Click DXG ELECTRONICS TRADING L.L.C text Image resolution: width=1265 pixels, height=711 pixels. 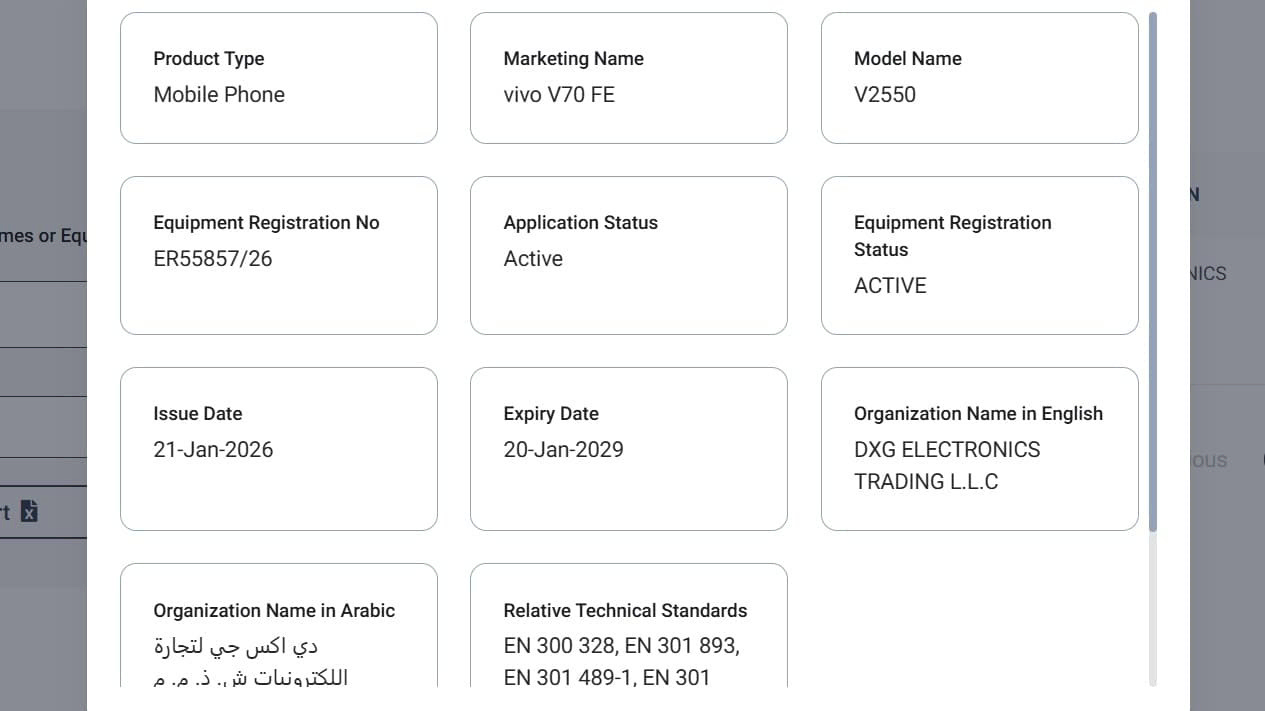click(x=946, y=466)
